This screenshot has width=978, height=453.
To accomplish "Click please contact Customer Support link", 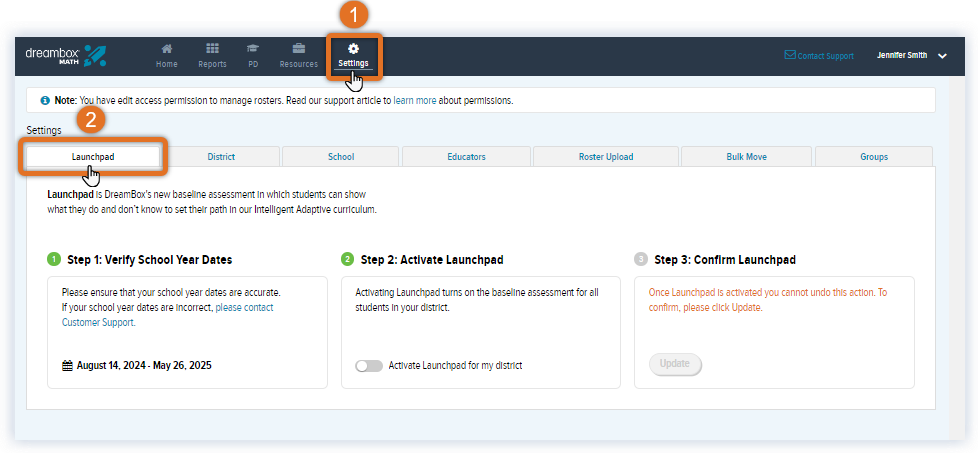I will 167,315.
